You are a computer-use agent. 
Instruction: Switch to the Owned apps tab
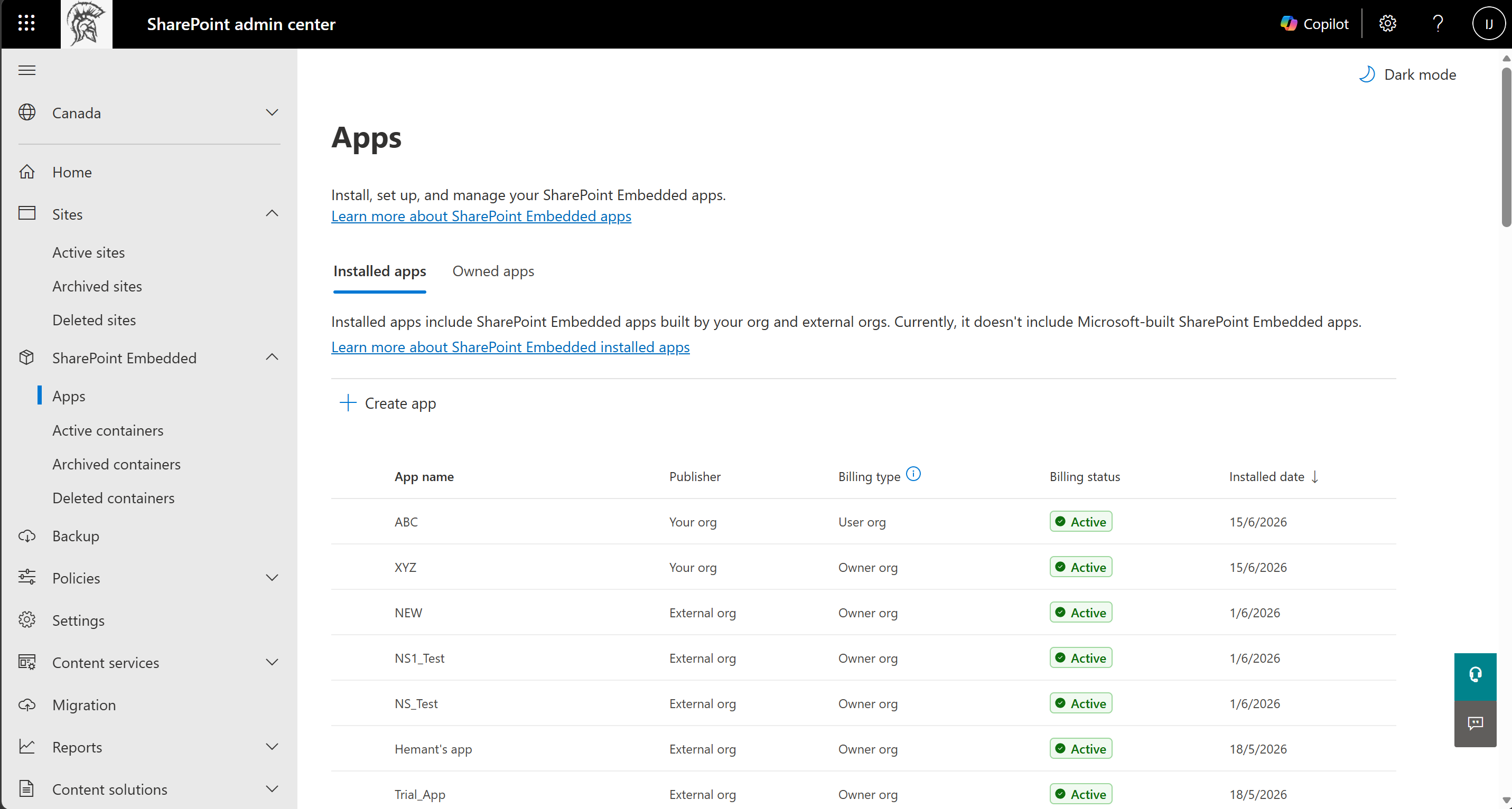(x=493, y=271)
